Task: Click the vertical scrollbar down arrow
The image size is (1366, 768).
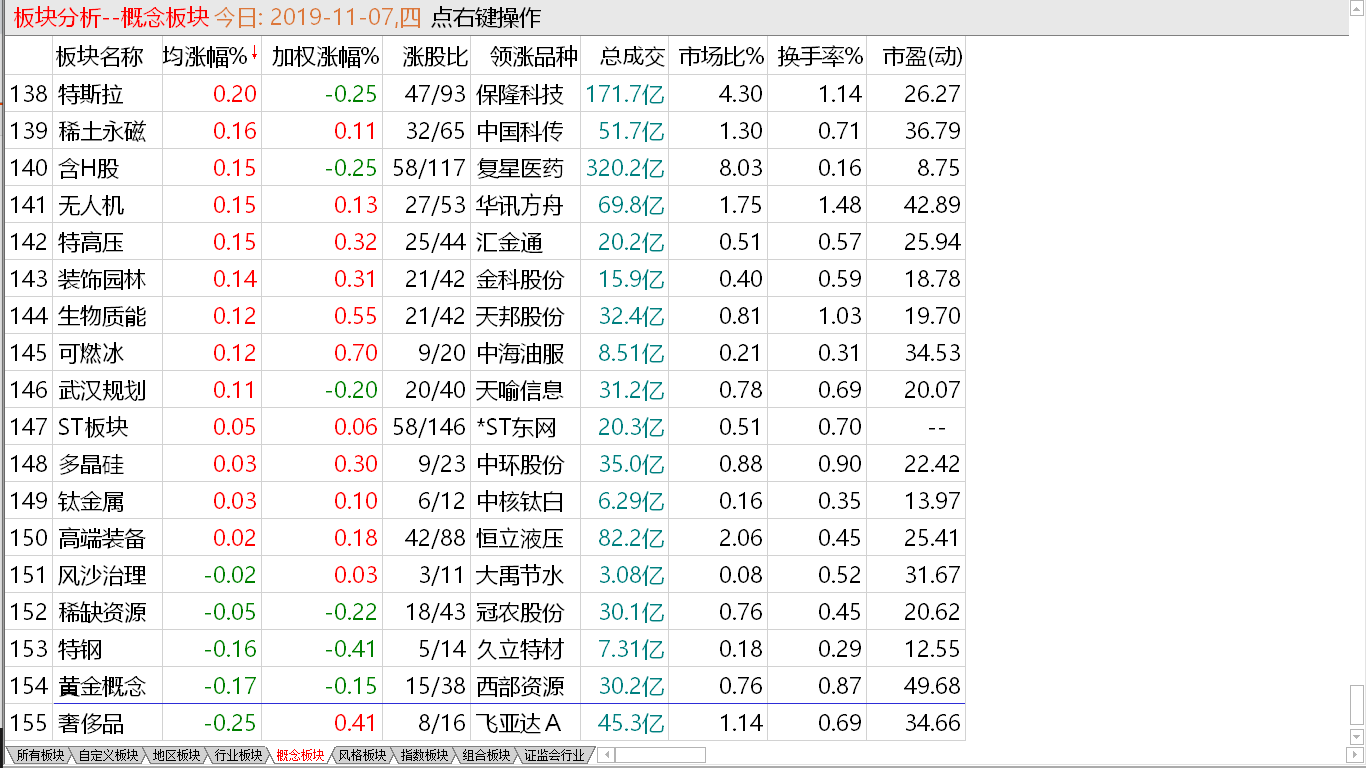Action: (1357, 739)
